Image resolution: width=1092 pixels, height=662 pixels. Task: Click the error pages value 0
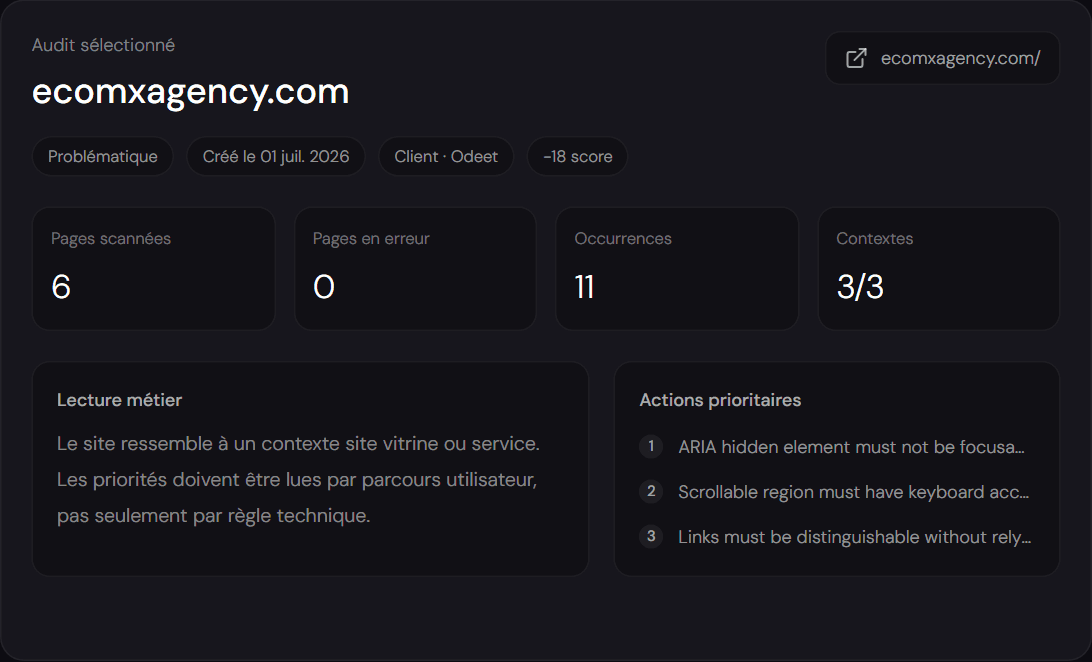point(324,287)
